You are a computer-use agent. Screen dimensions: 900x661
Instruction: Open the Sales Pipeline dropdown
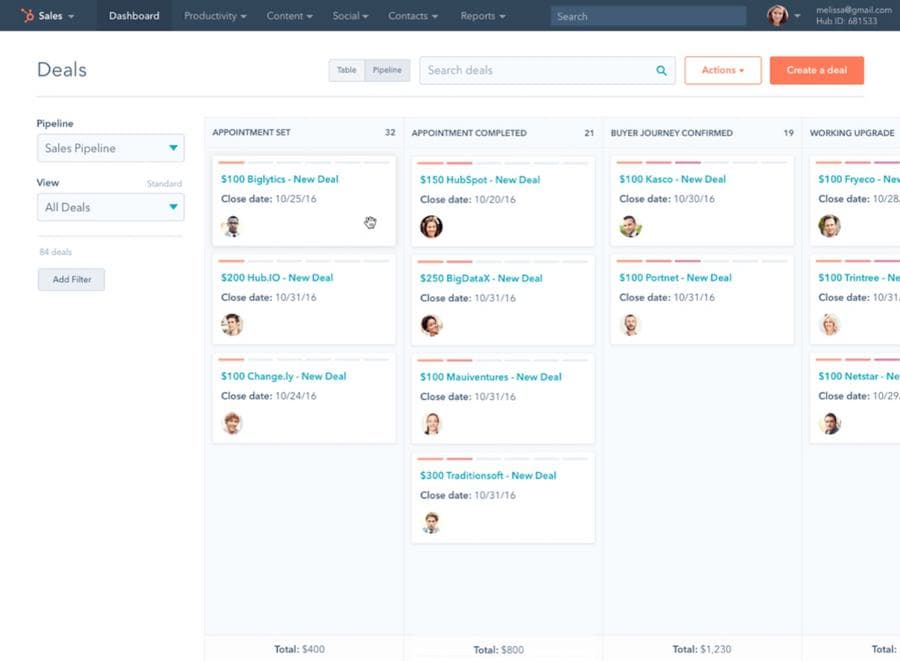[x=111, y=148]
